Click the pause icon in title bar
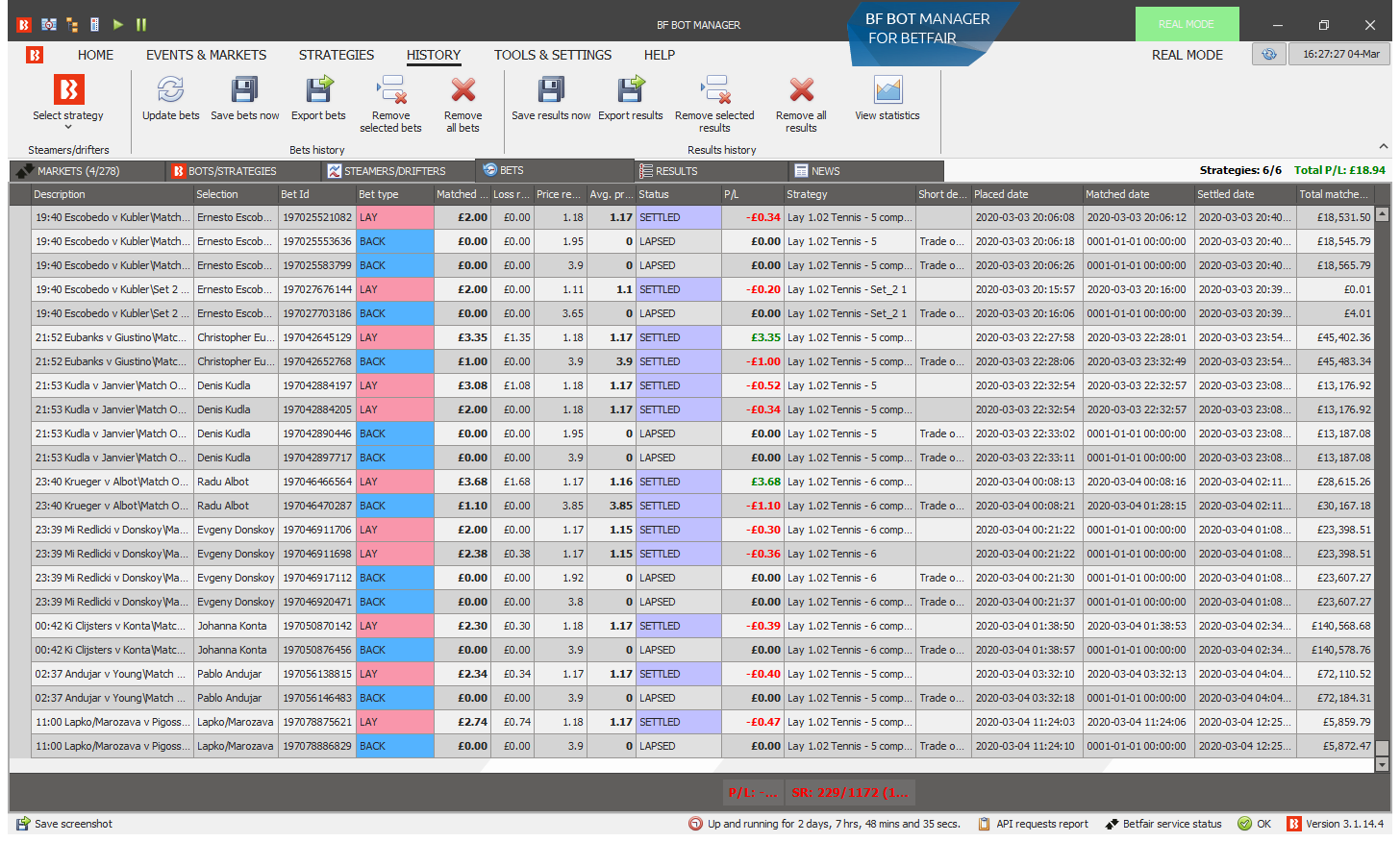Viewport: 1400px width, 842px height. pyautogui.click(x=141, y=24)
